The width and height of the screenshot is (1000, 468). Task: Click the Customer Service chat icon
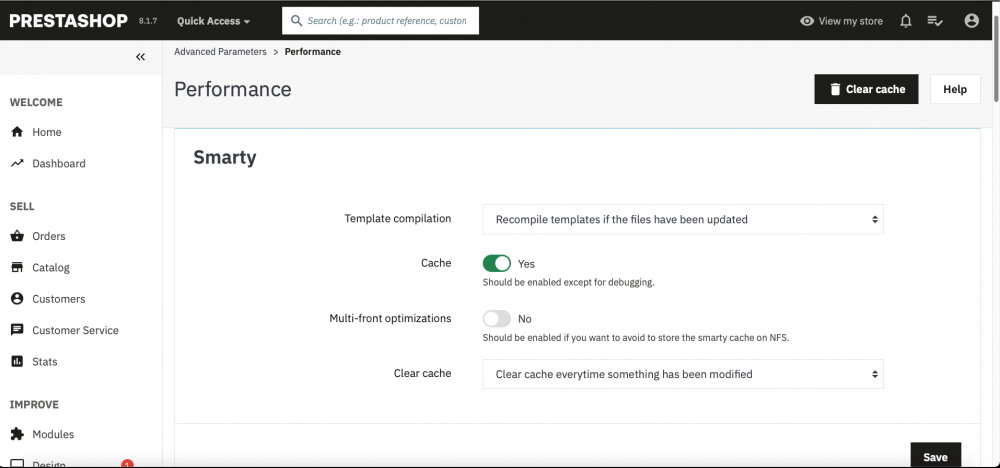(x=17, y=330)
